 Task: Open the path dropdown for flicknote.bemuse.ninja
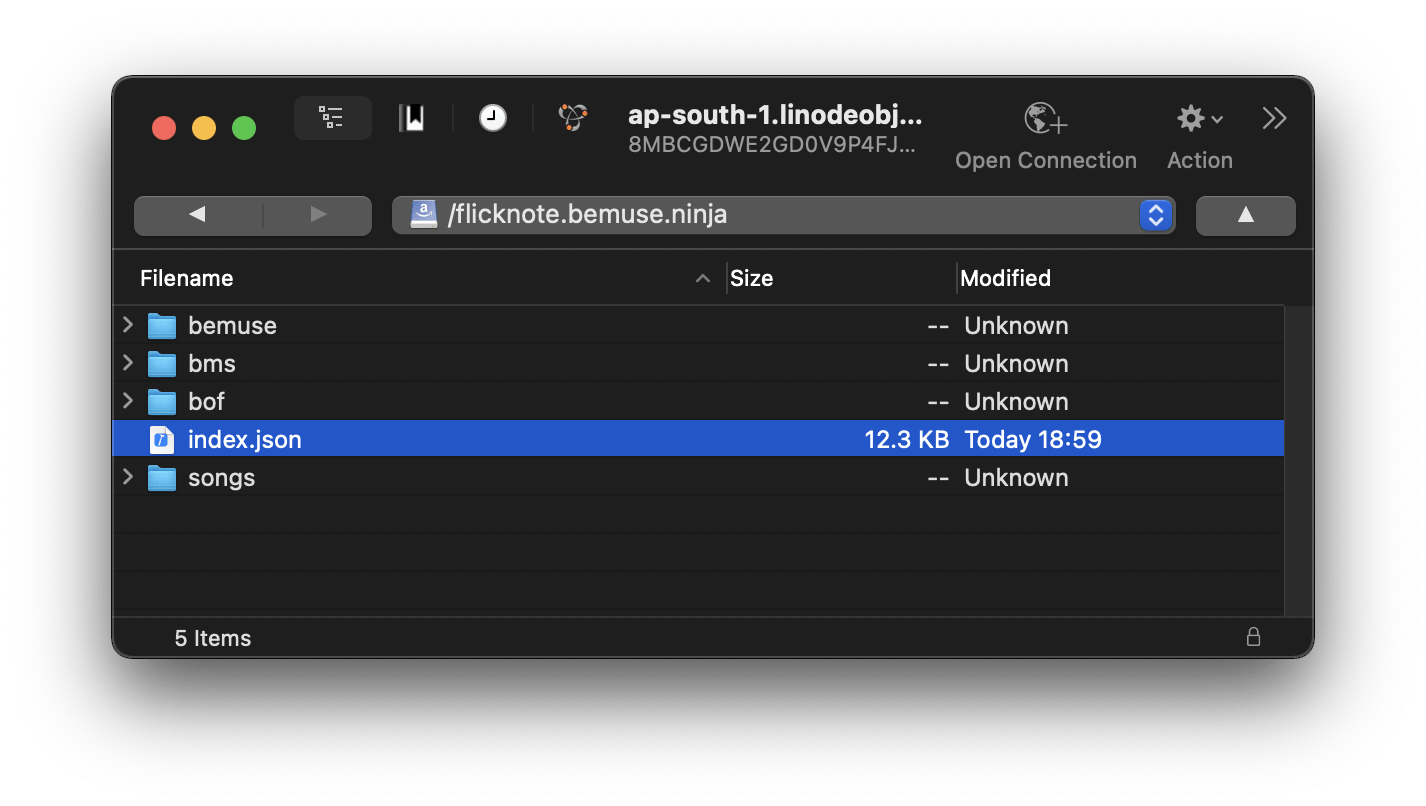click(x=1155, y=214)
